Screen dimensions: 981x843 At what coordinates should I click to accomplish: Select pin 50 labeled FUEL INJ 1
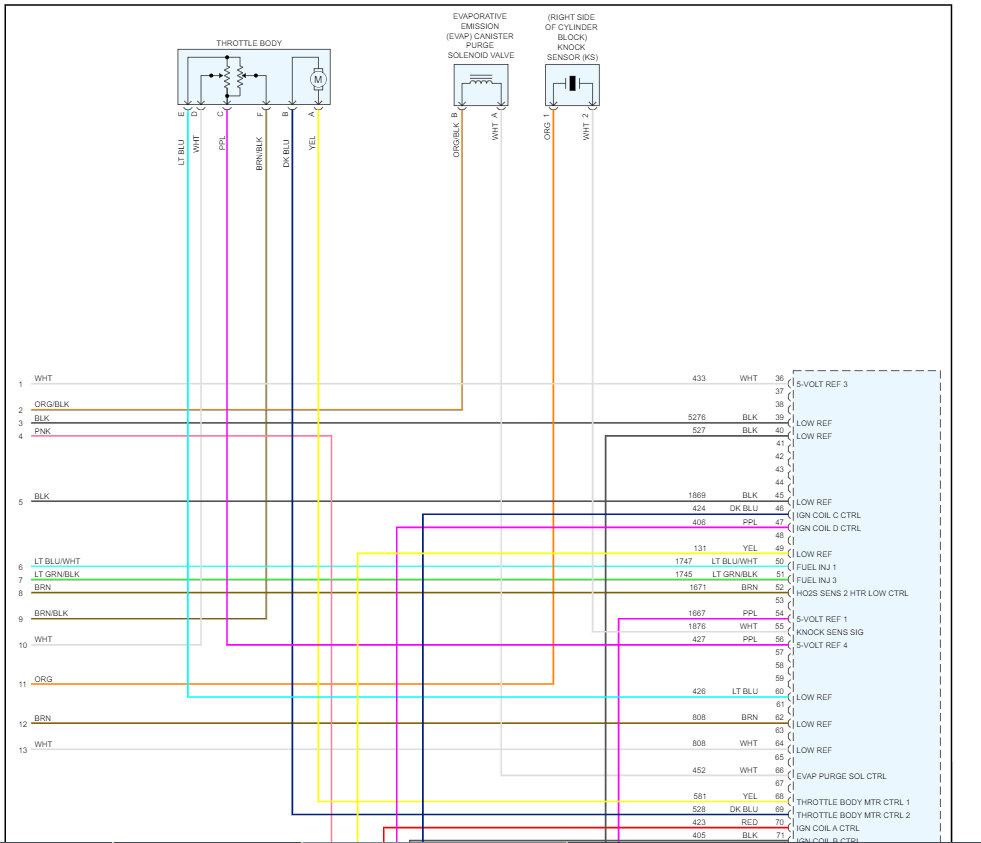[790, 566]
